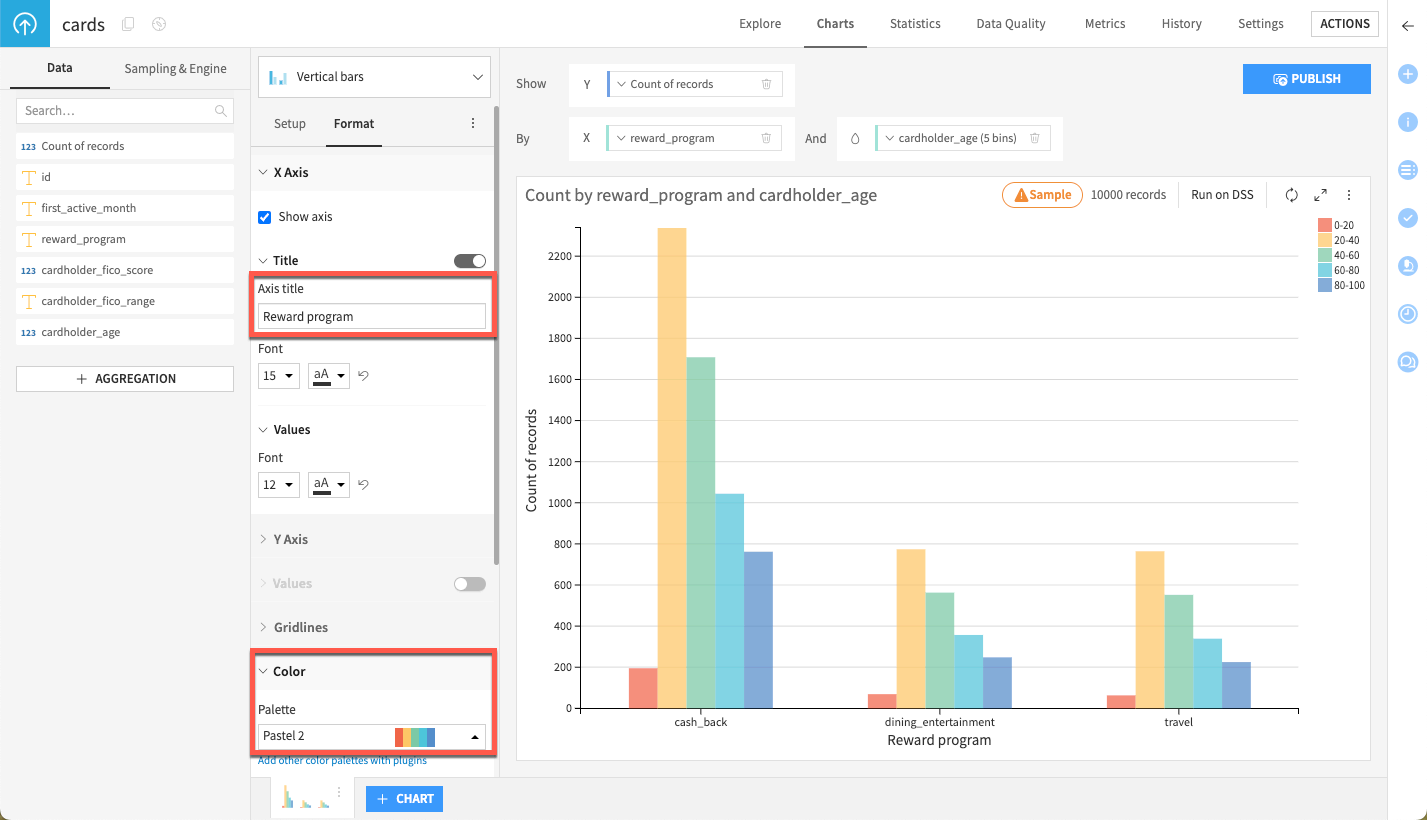Open the Info panel from the right sidebar
Screen dimensions: 1427x820
[x=1408, y=122]
